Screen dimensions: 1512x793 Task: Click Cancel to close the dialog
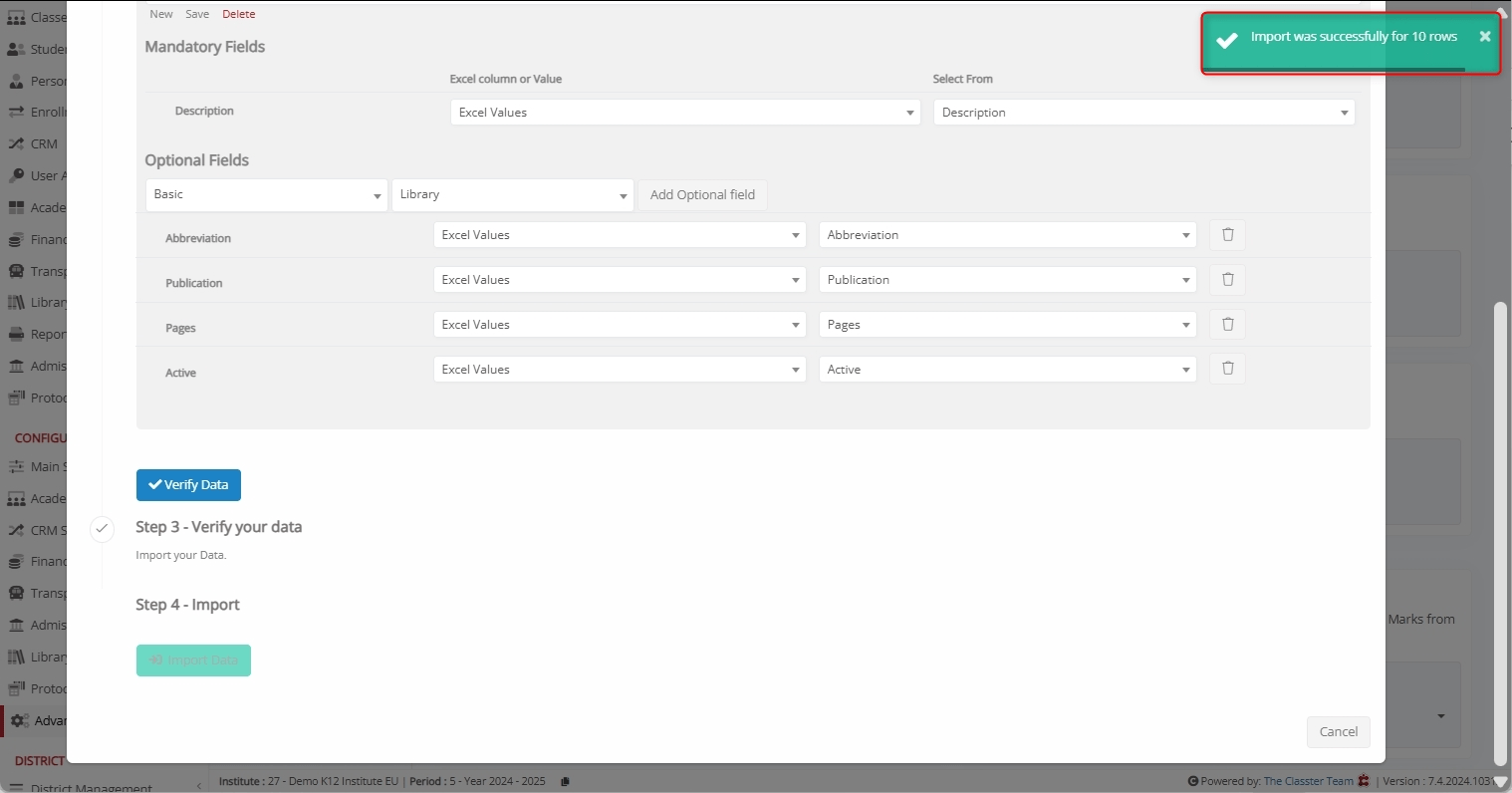[x=1338, y=732]
